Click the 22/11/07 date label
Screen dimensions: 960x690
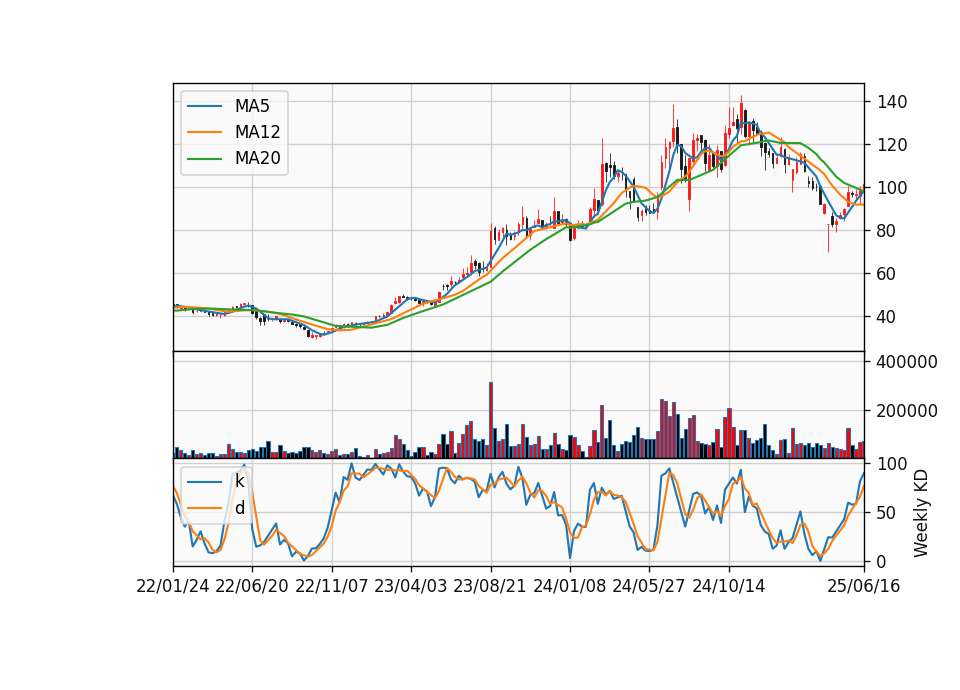[332, 586]
